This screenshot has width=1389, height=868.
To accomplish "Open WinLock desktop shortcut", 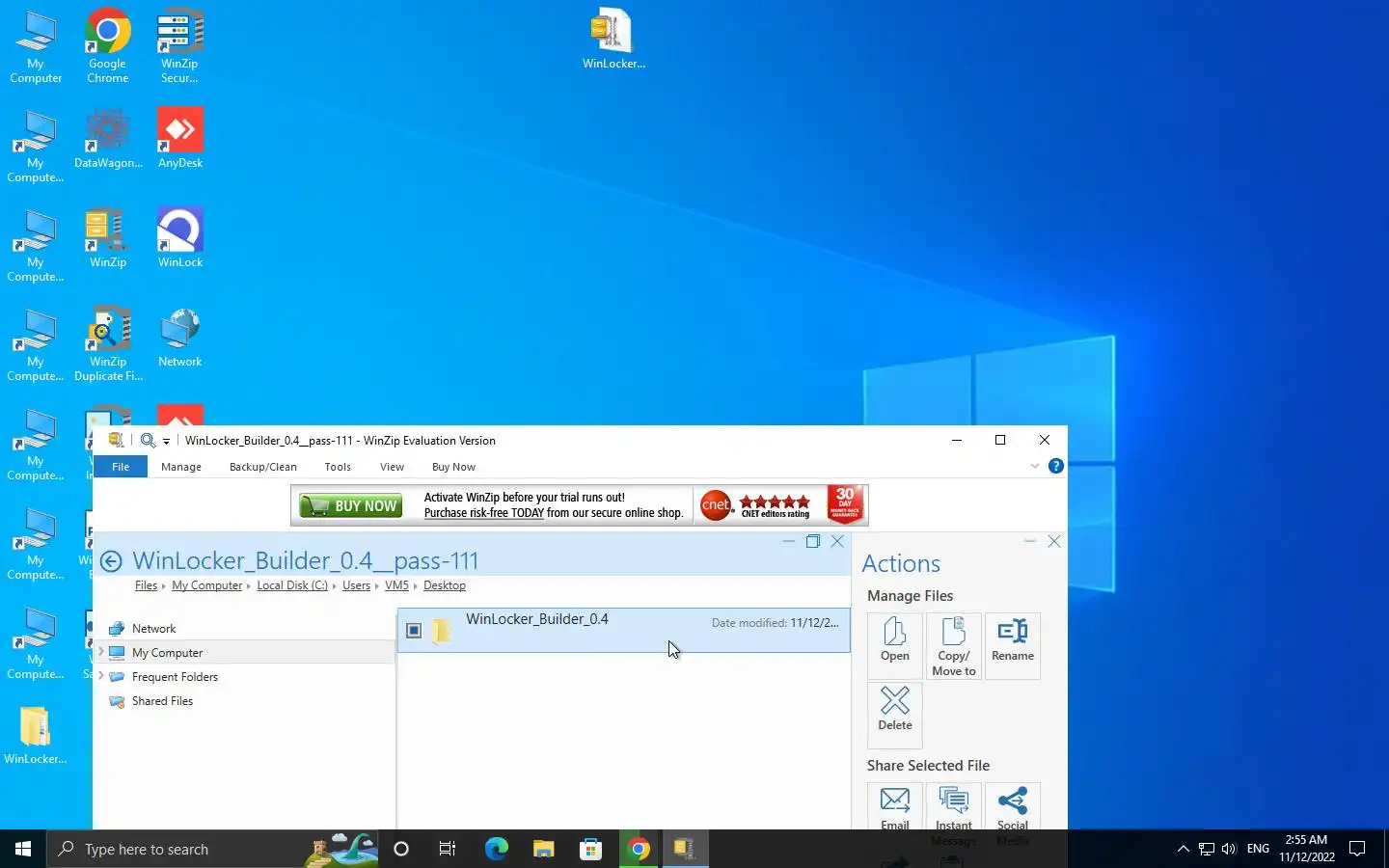I will click(x=180, y=238).
